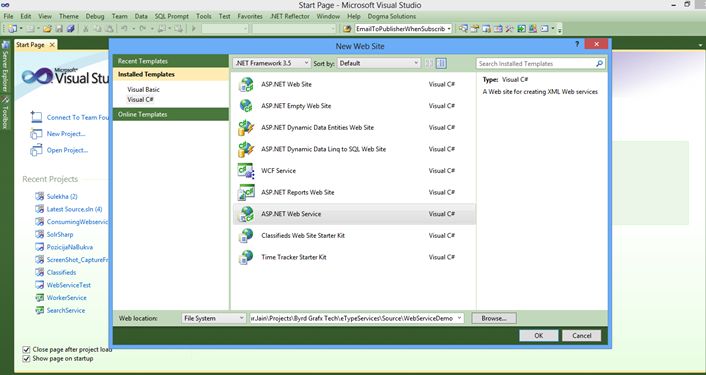Viewport: 706px width, 375px height.
Task: Click the Find in Files icon beside the search combo
Action: (x=347, y=29)
